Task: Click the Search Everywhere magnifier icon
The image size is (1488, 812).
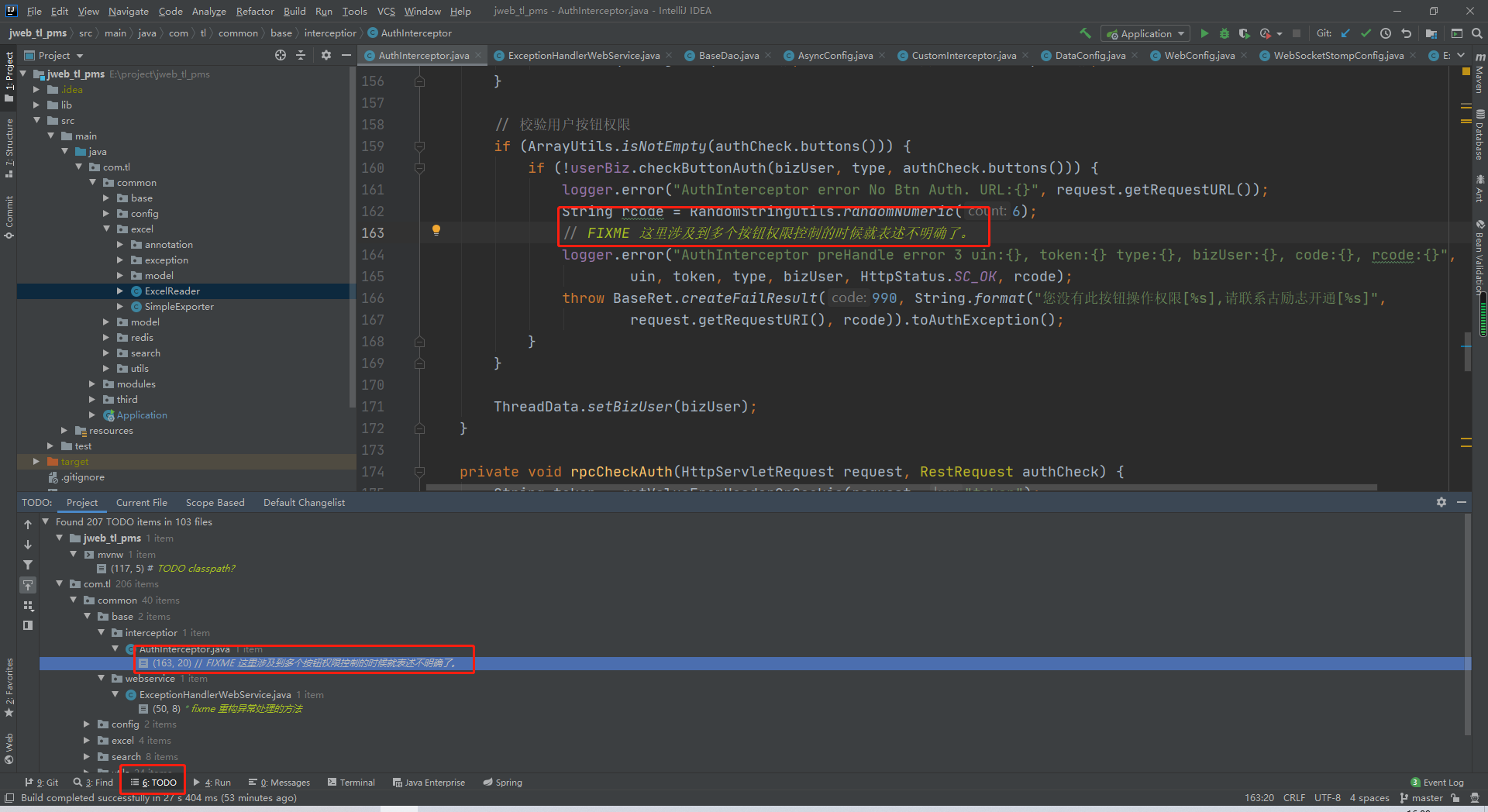Action: 1477,33
